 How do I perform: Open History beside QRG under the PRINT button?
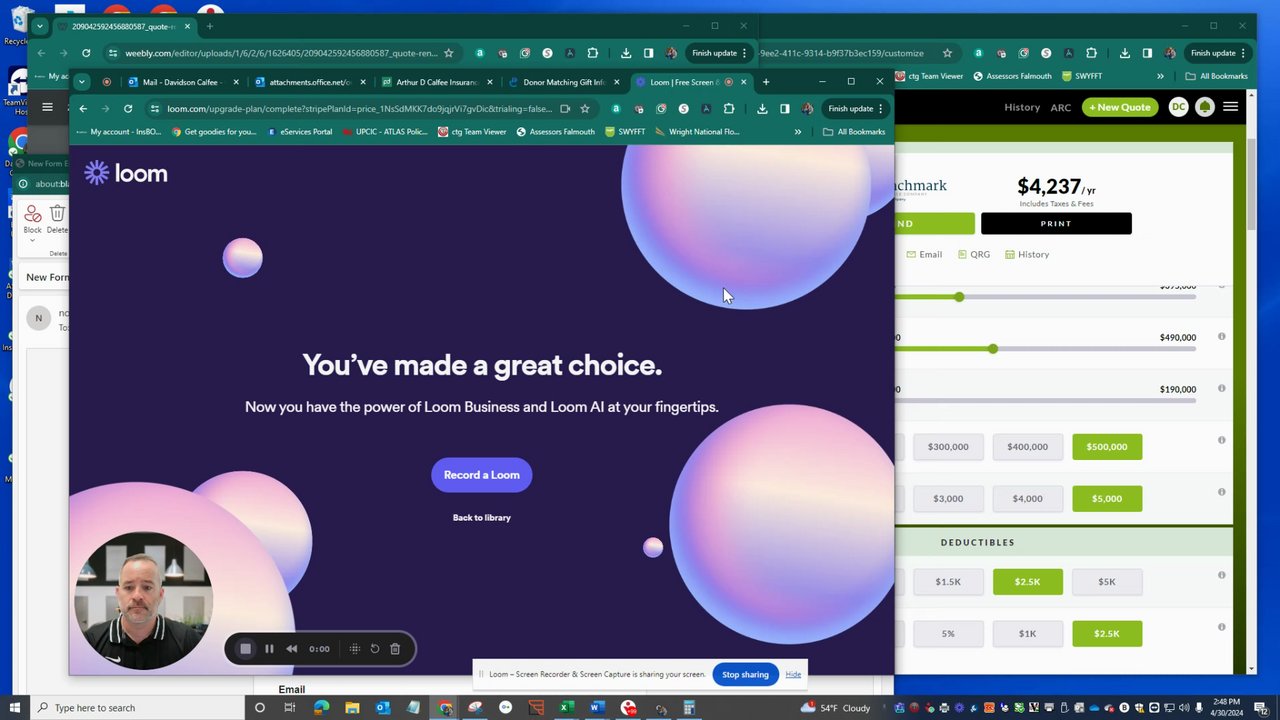coord(1027,254)
